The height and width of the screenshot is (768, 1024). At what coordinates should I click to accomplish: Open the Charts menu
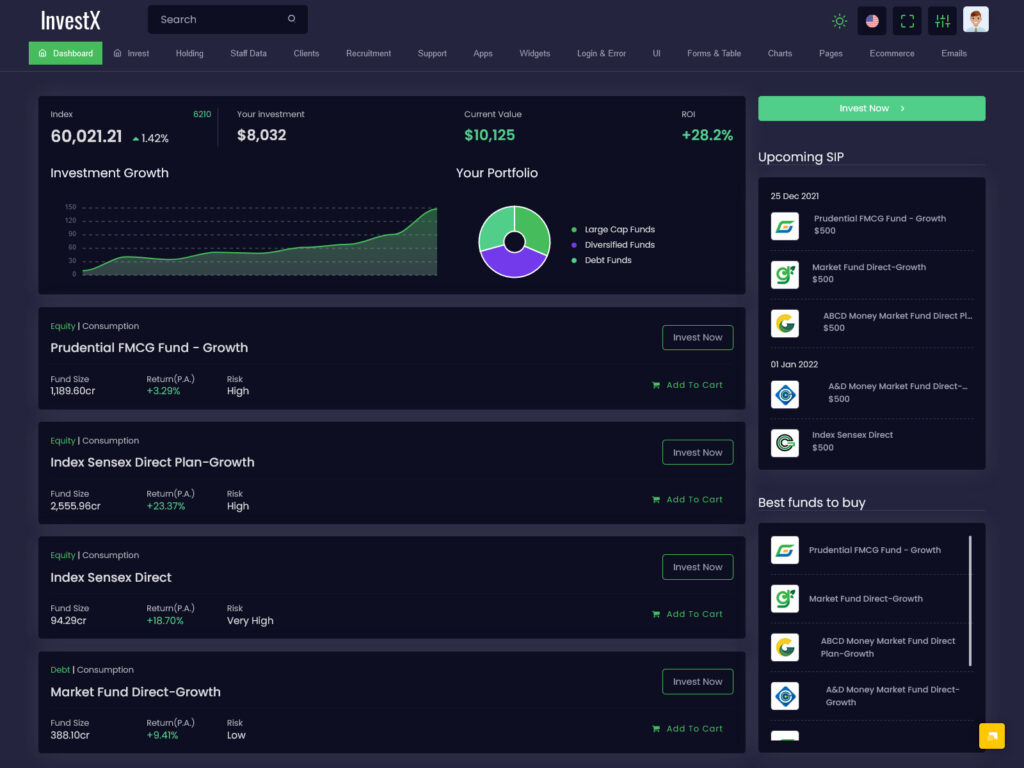tap(780, 54)
